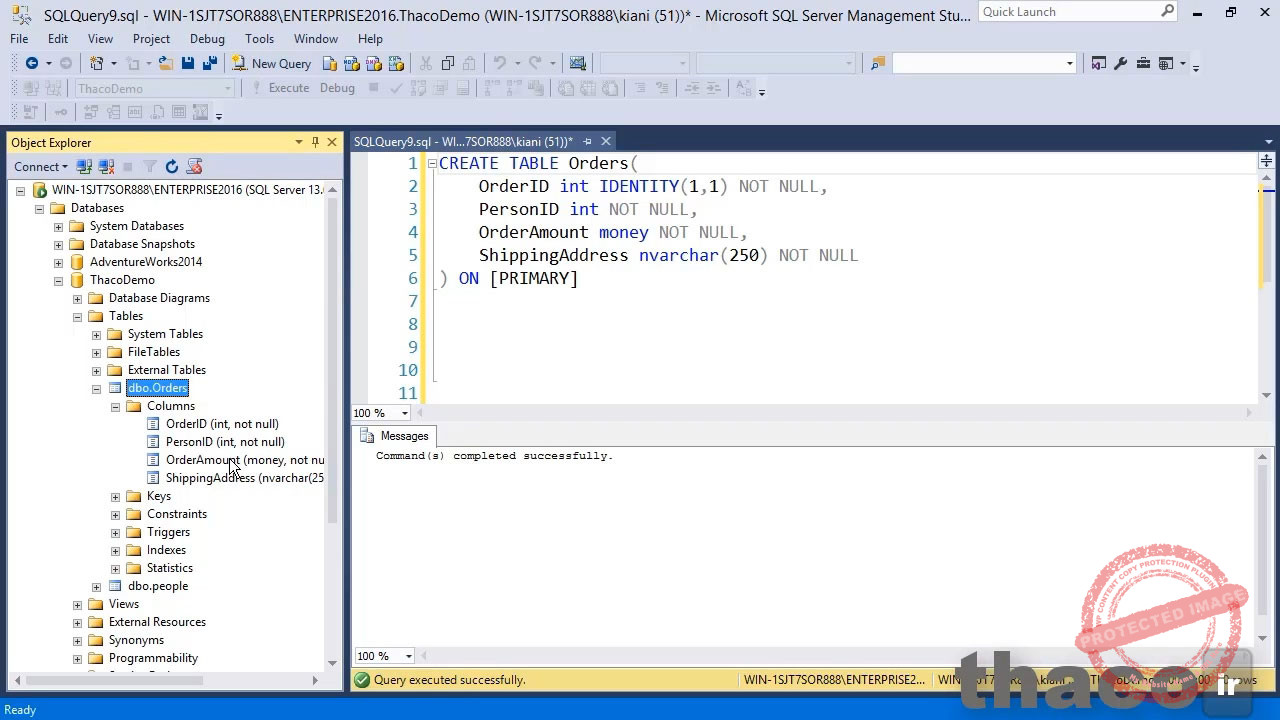Screen dimensions: 1280x720
Task: Pin the Object Explorer panel
Action: pos(314,142)
